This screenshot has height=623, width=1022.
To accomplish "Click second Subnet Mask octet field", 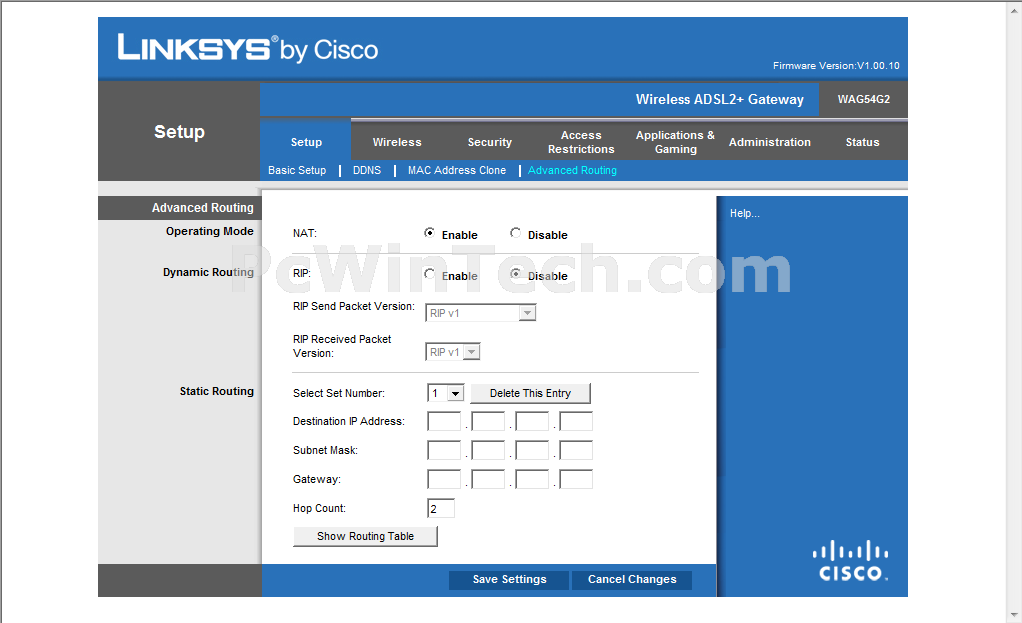I will (489, 450).
